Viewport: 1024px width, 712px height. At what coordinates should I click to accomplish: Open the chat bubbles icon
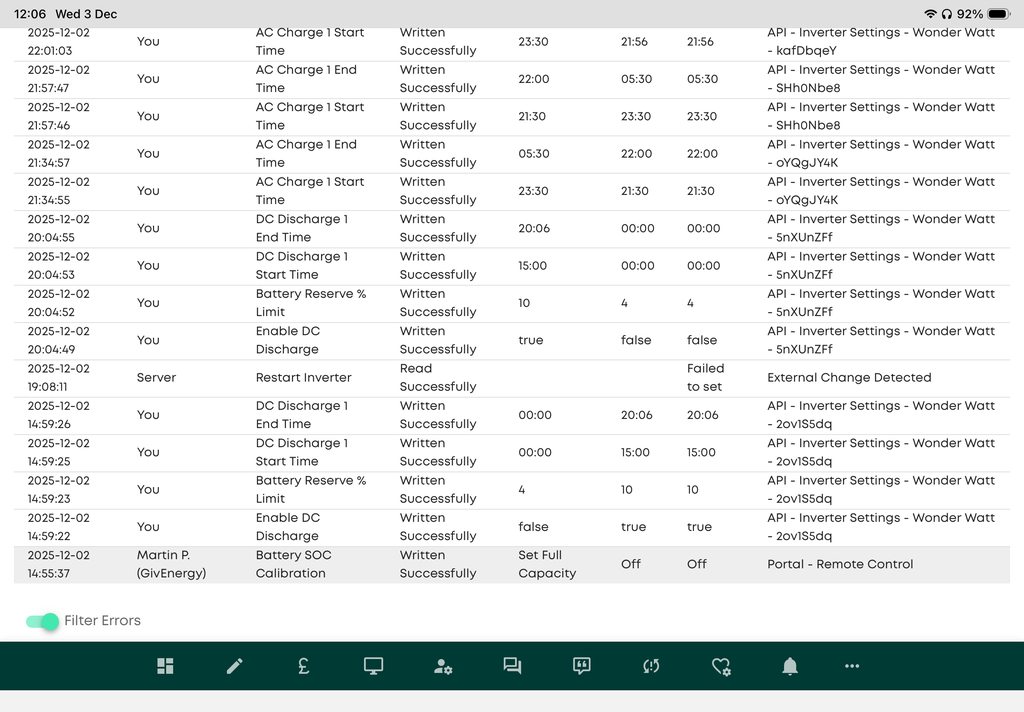pos(512,666)
